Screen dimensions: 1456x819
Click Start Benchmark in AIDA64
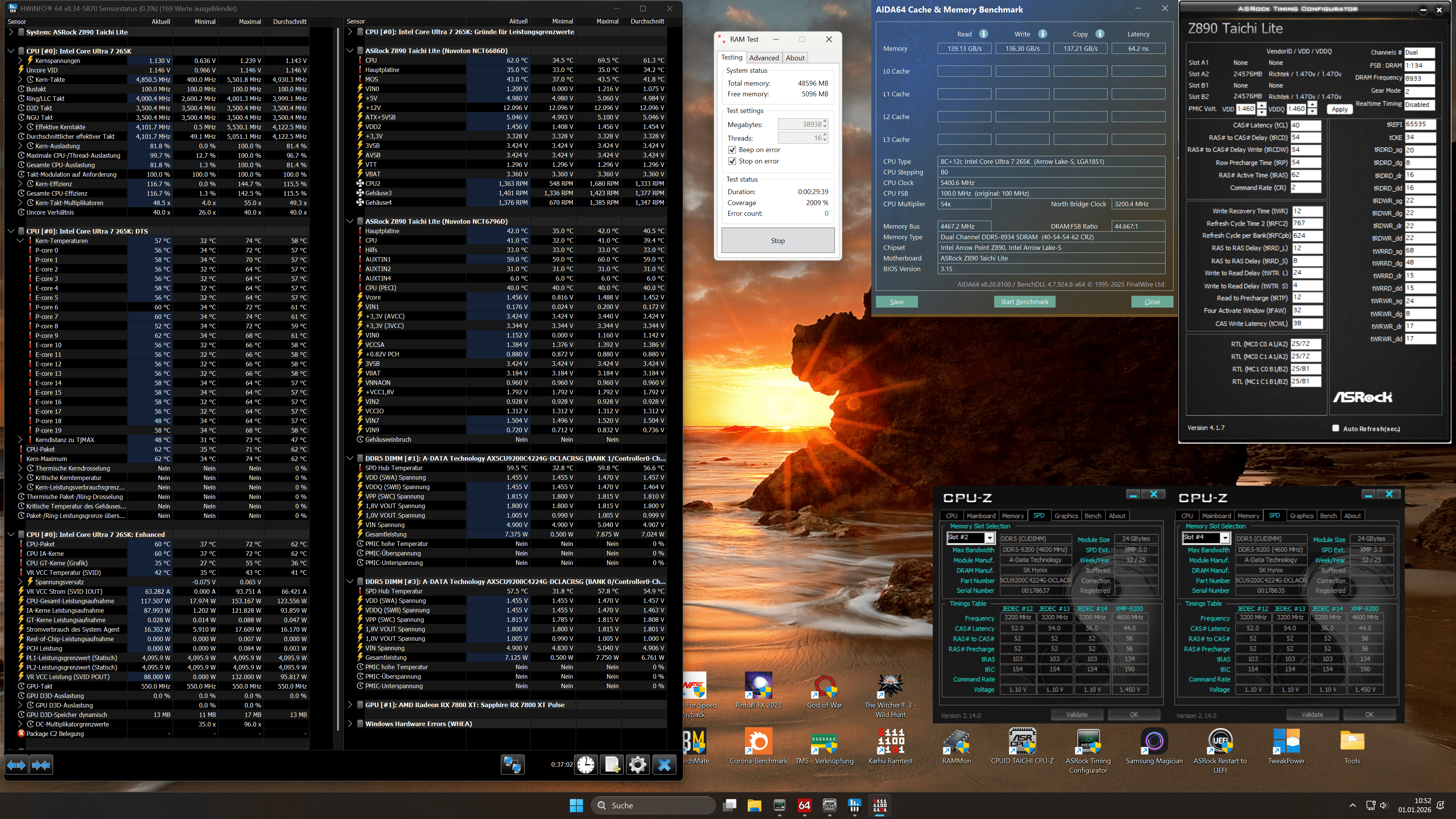(1024, 302)
